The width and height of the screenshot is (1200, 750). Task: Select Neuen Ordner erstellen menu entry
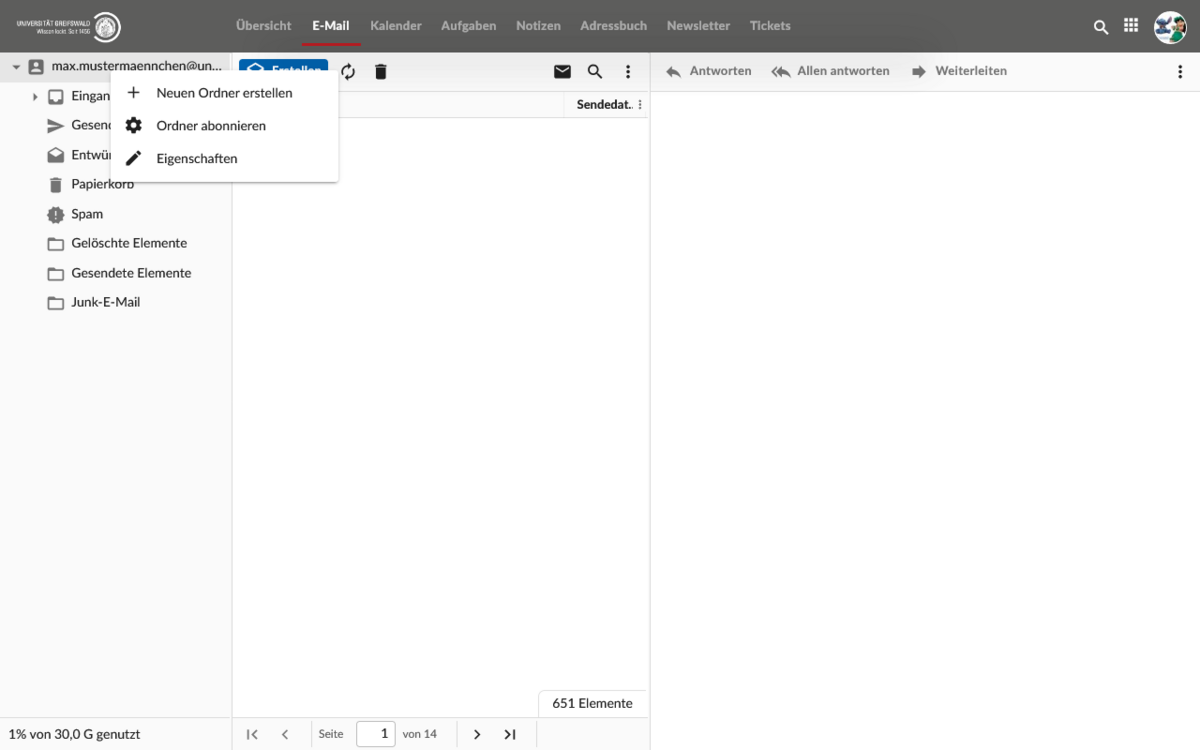point(224,93)
